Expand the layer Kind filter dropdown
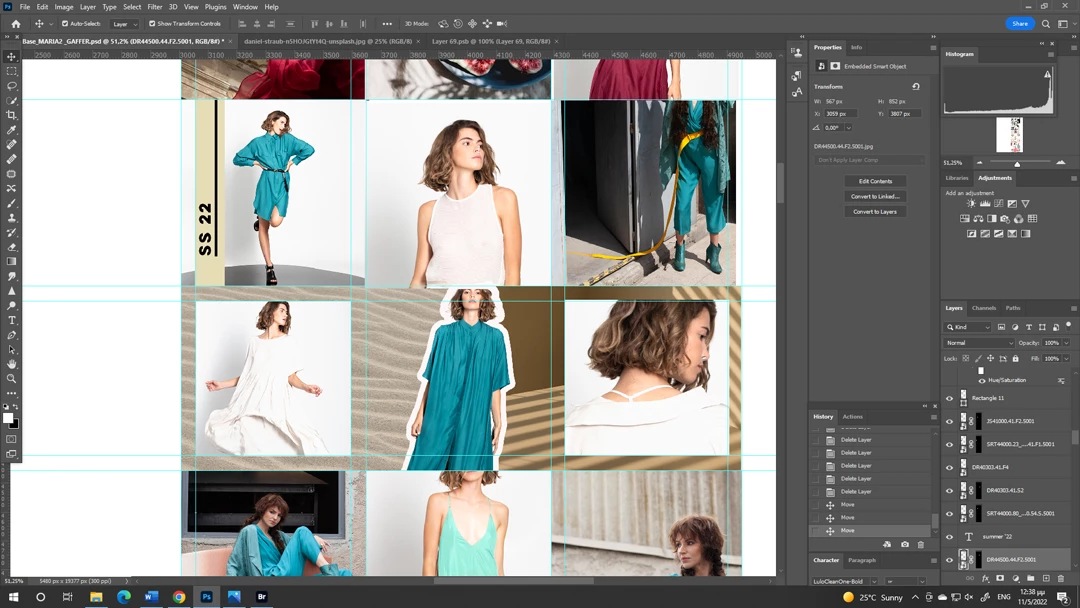1080x608 pixels. coord(969,327)
